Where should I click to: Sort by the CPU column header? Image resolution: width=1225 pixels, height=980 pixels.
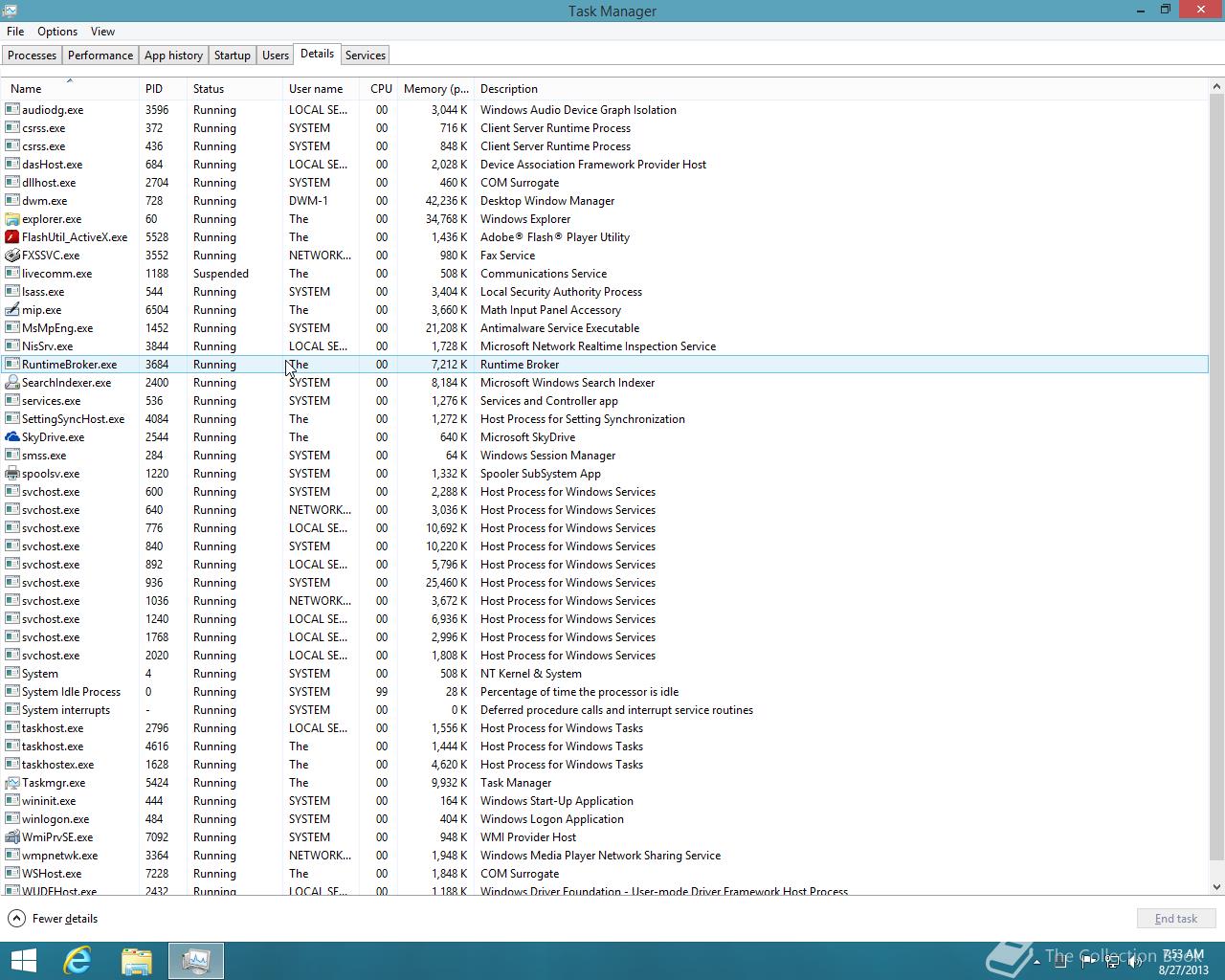point(379,88)
